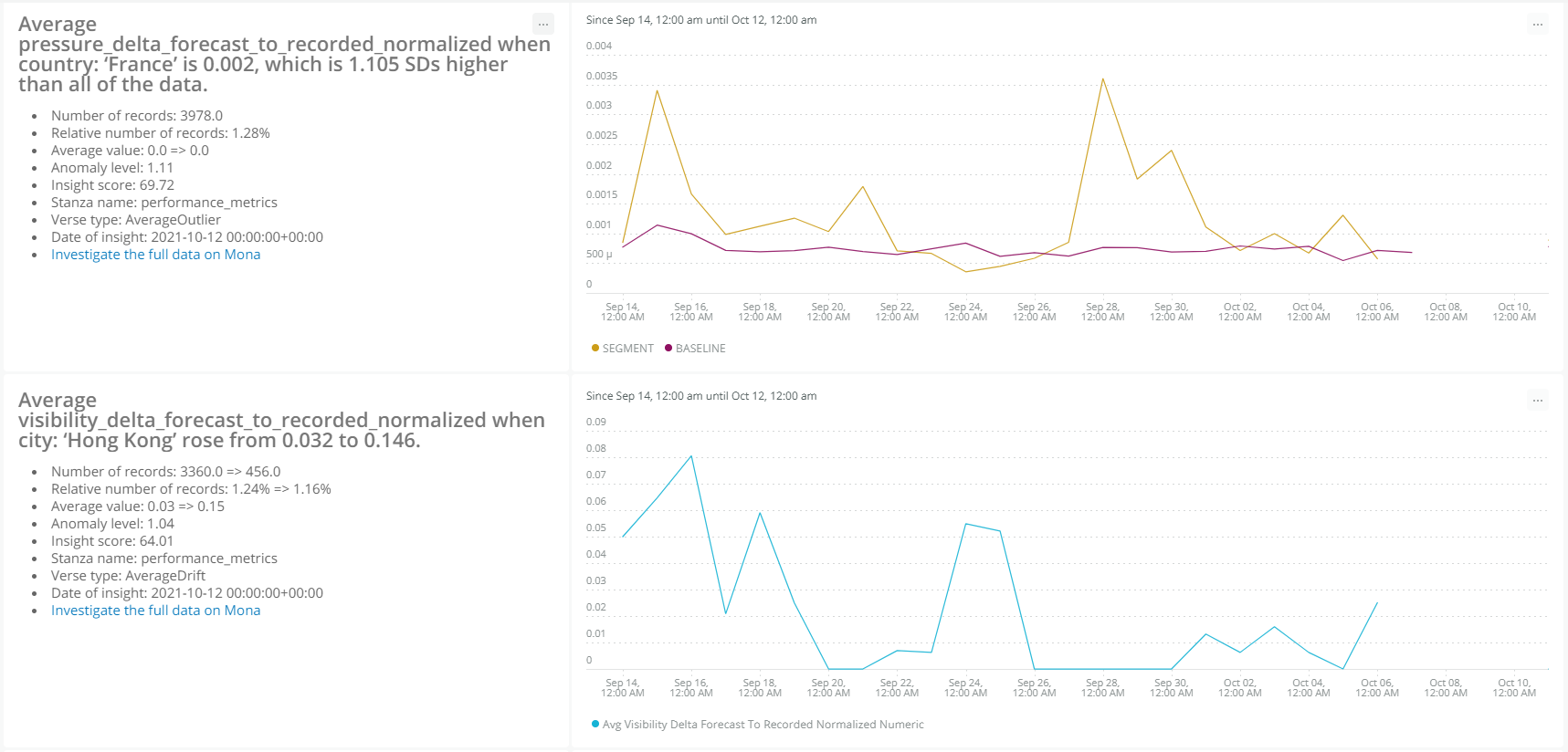Click Date of insight line in Hong Kong insight
Viewport: 1568px width, 752px height.
pos(187,593)
